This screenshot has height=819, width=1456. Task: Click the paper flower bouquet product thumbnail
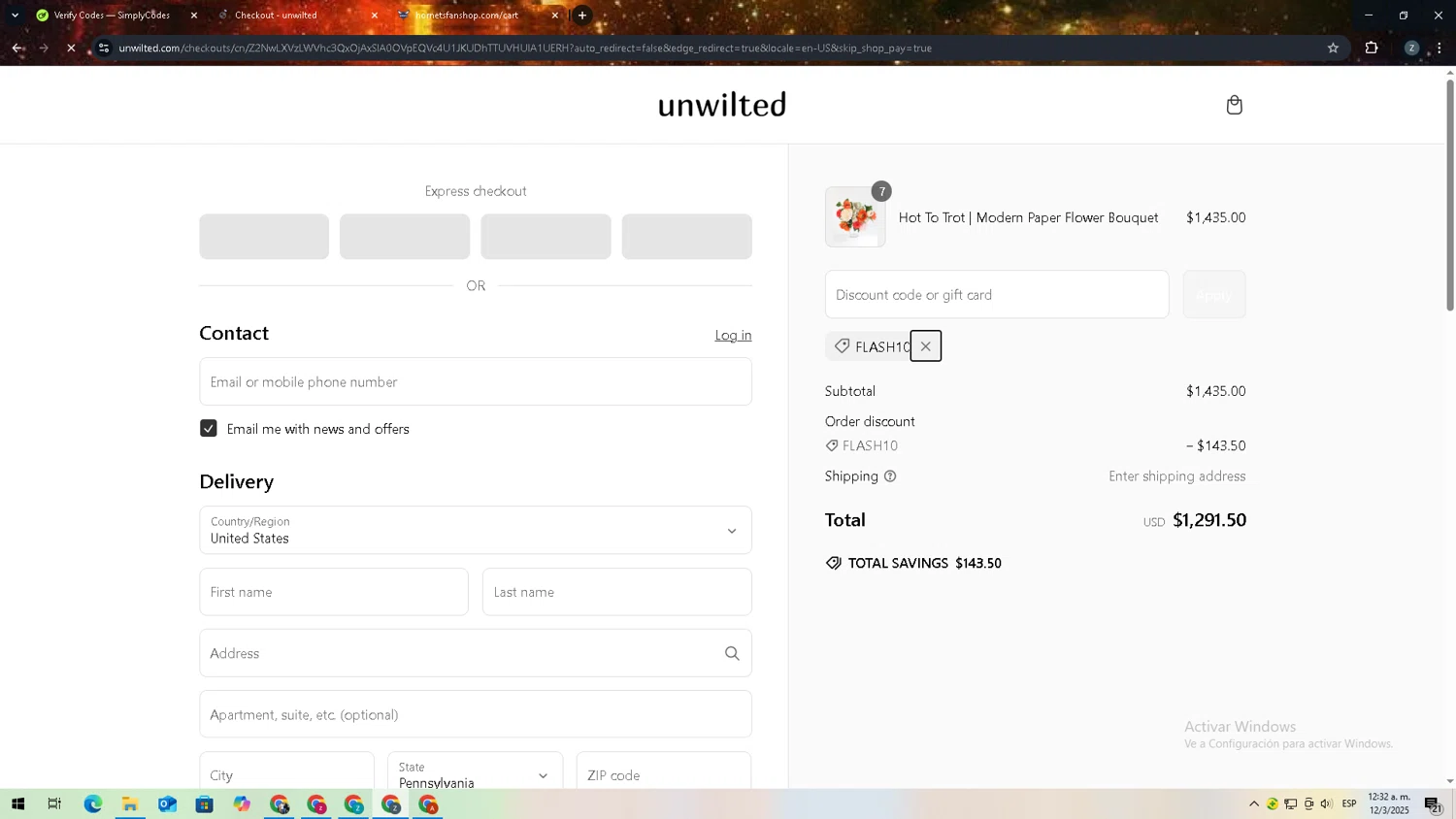click(855, 217)
